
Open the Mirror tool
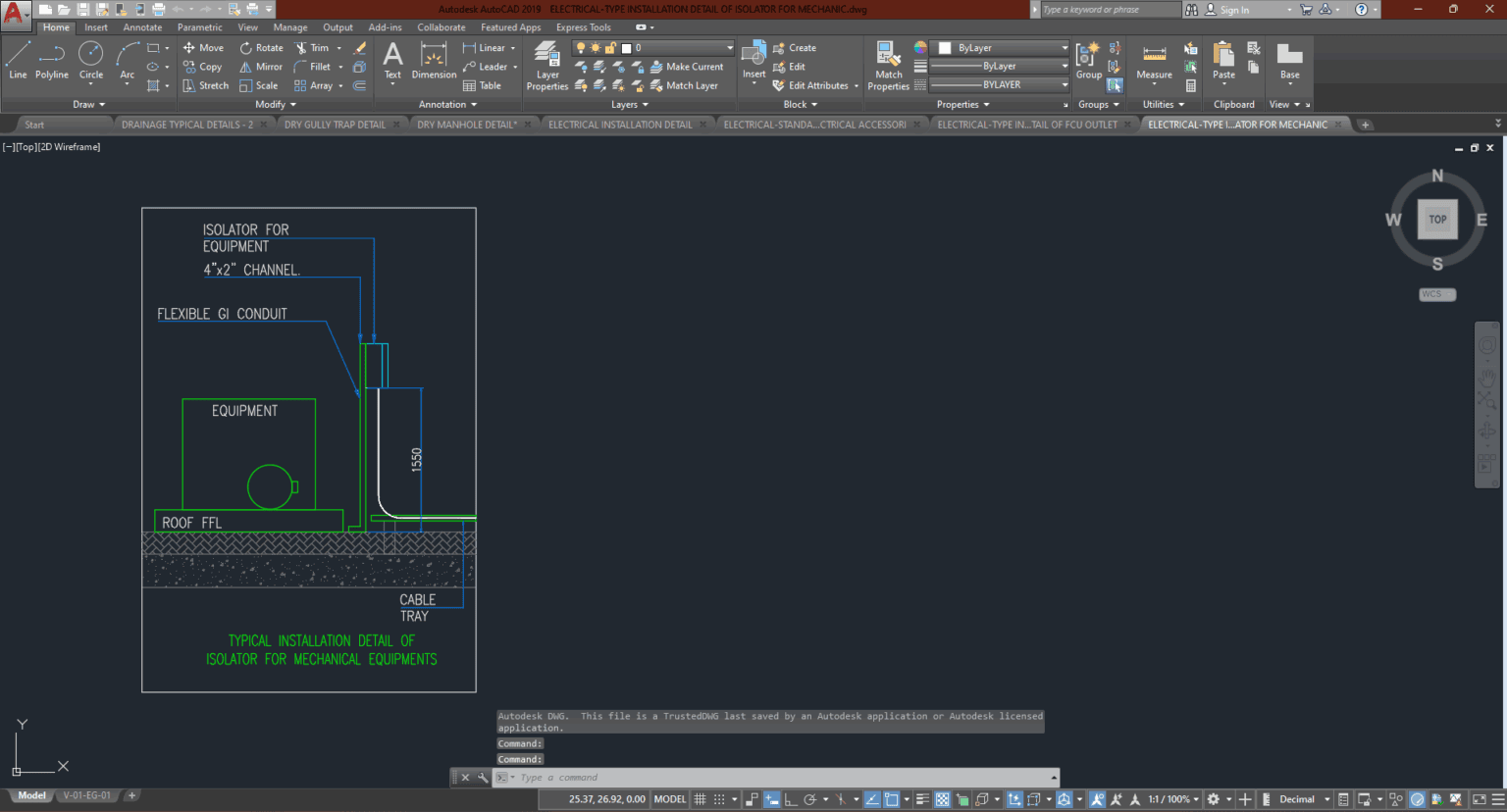tap(260, 66)
